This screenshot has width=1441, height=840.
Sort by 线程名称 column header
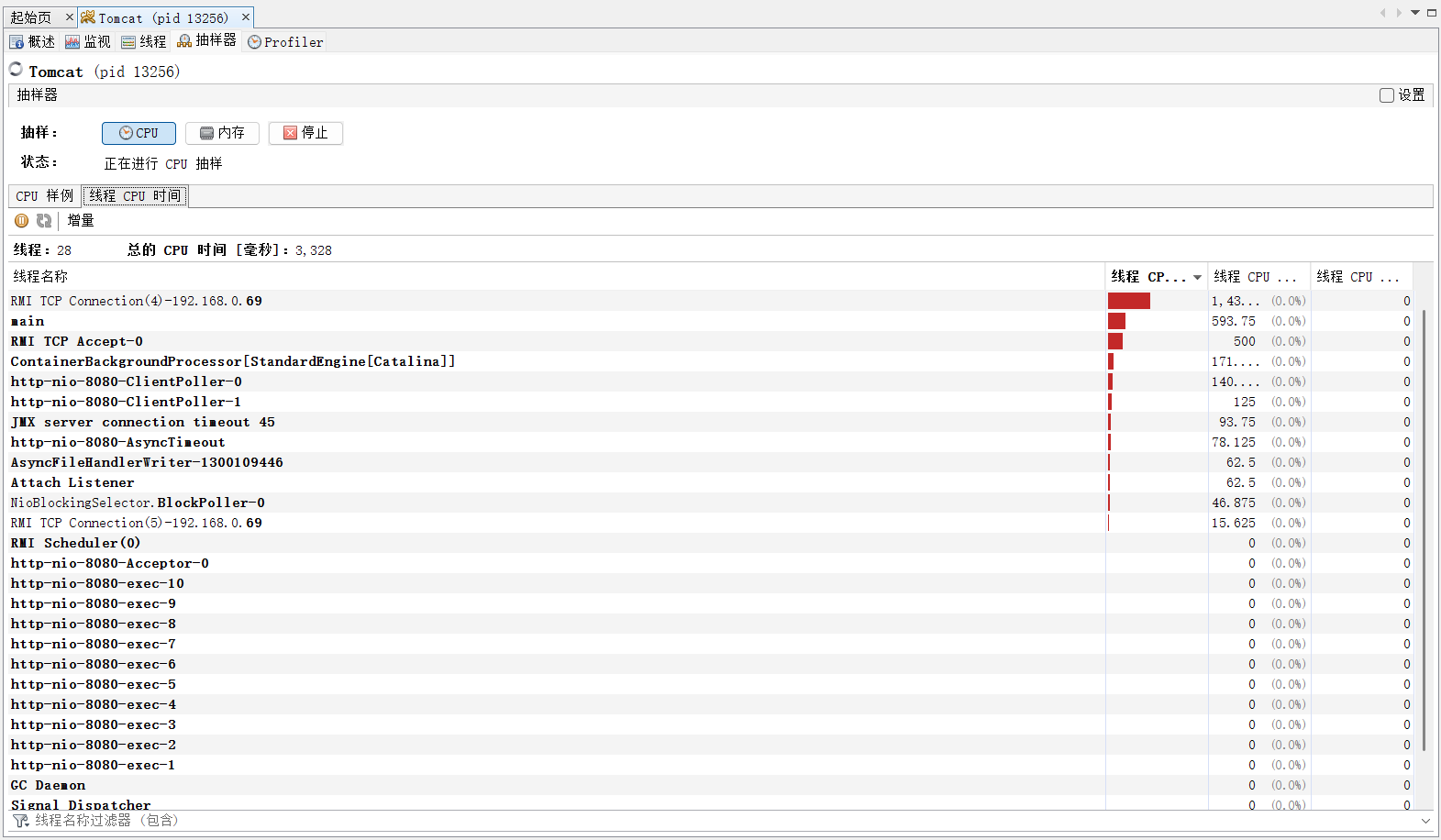pyautogui.click(x=556, y=276)
